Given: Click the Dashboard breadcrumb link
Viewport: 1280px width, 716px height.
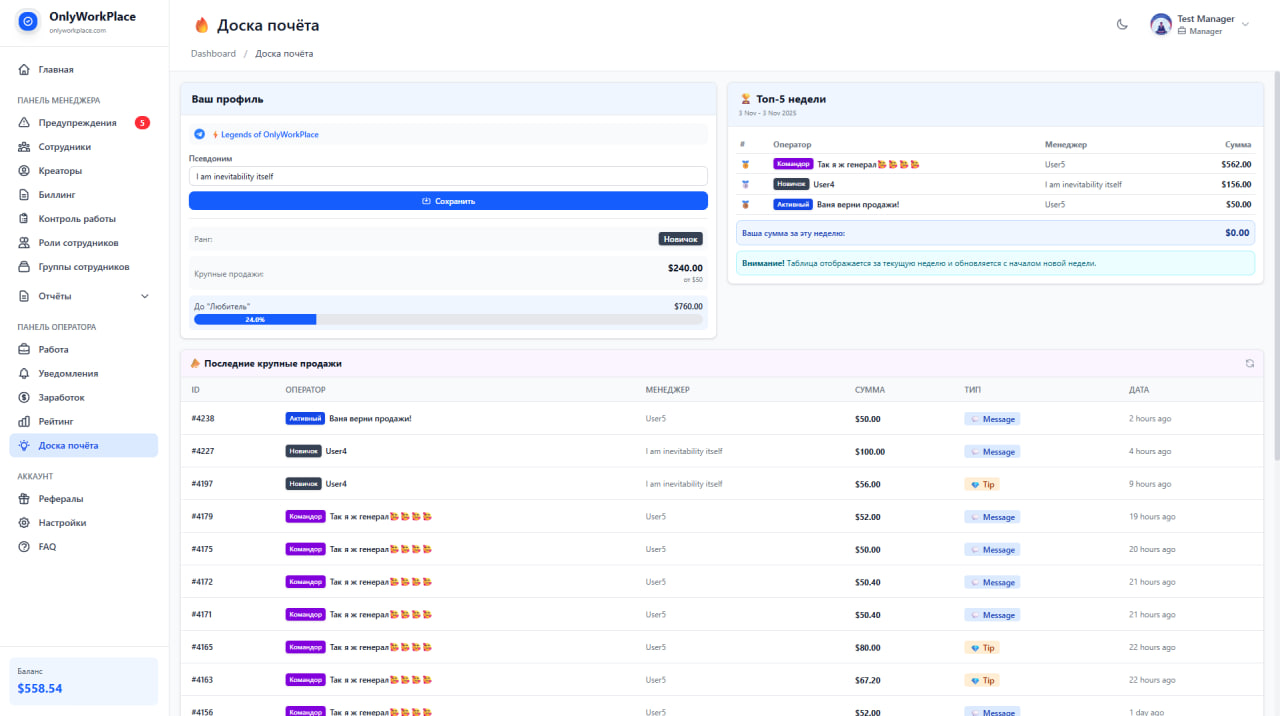Looking at the screenshot, I should point(213,54).
